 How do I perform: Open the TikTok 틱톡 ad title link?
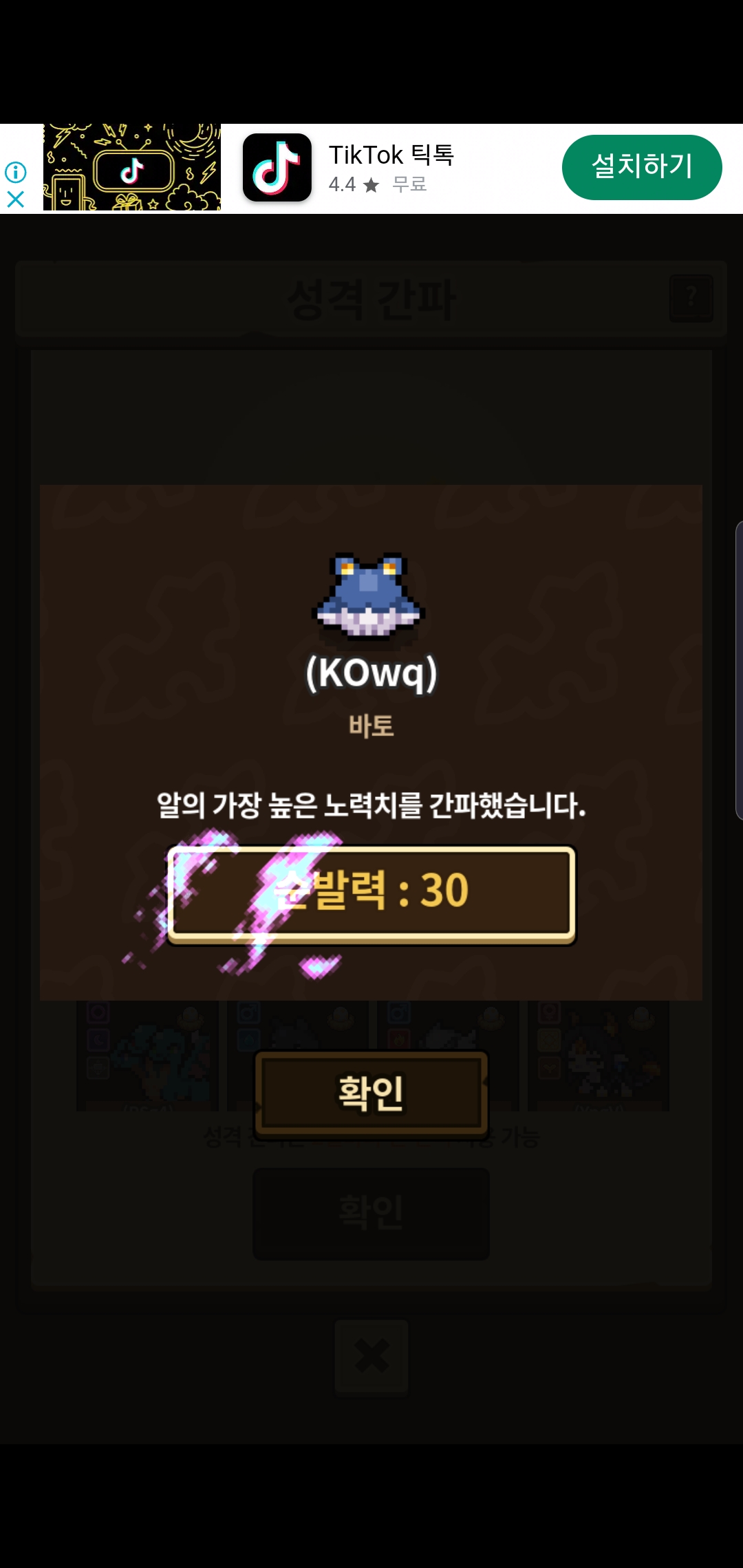point(391,155)
